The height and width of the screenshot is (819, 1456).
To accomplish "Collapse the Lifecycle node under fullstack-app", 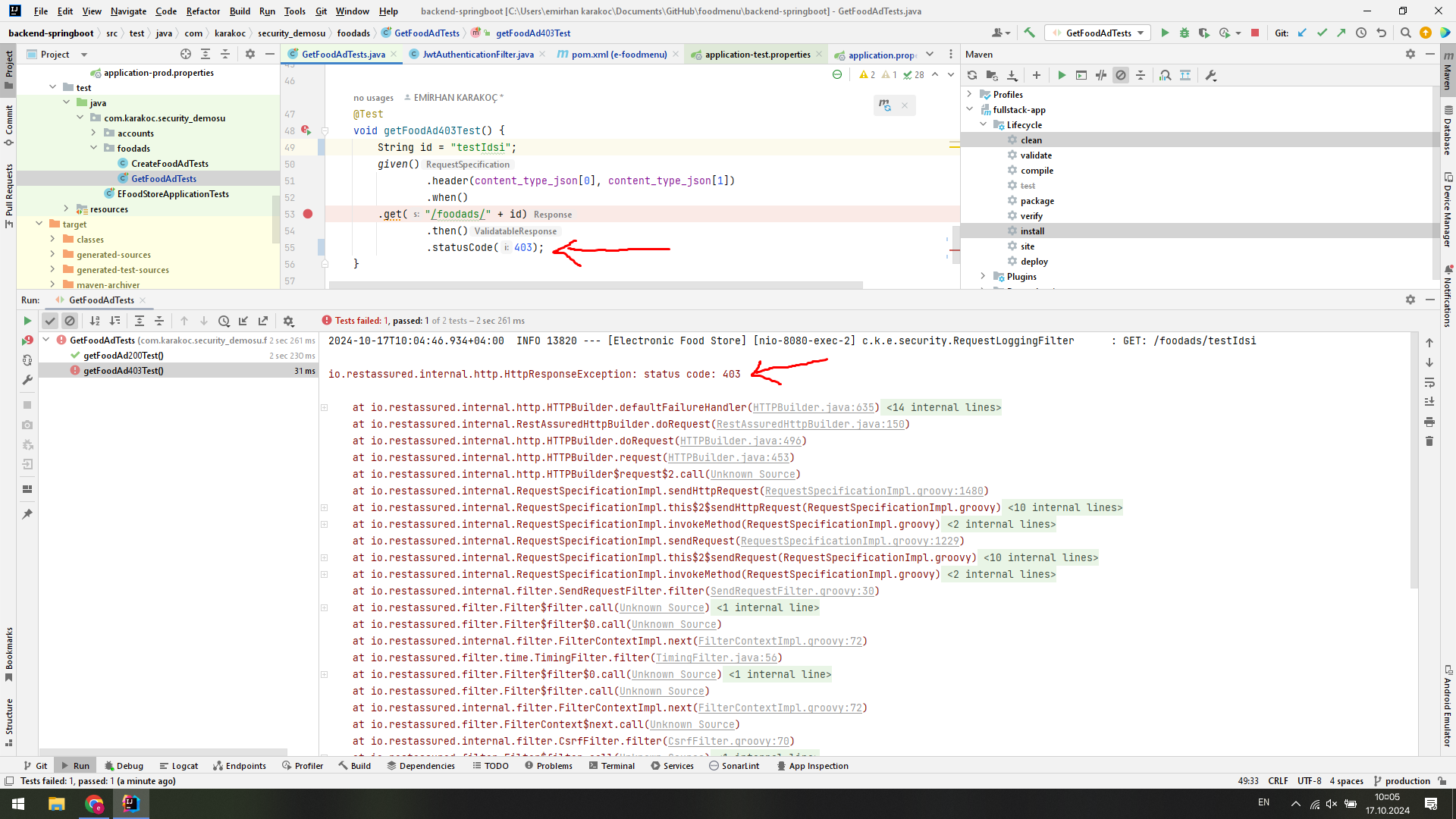I will [984, 124].
